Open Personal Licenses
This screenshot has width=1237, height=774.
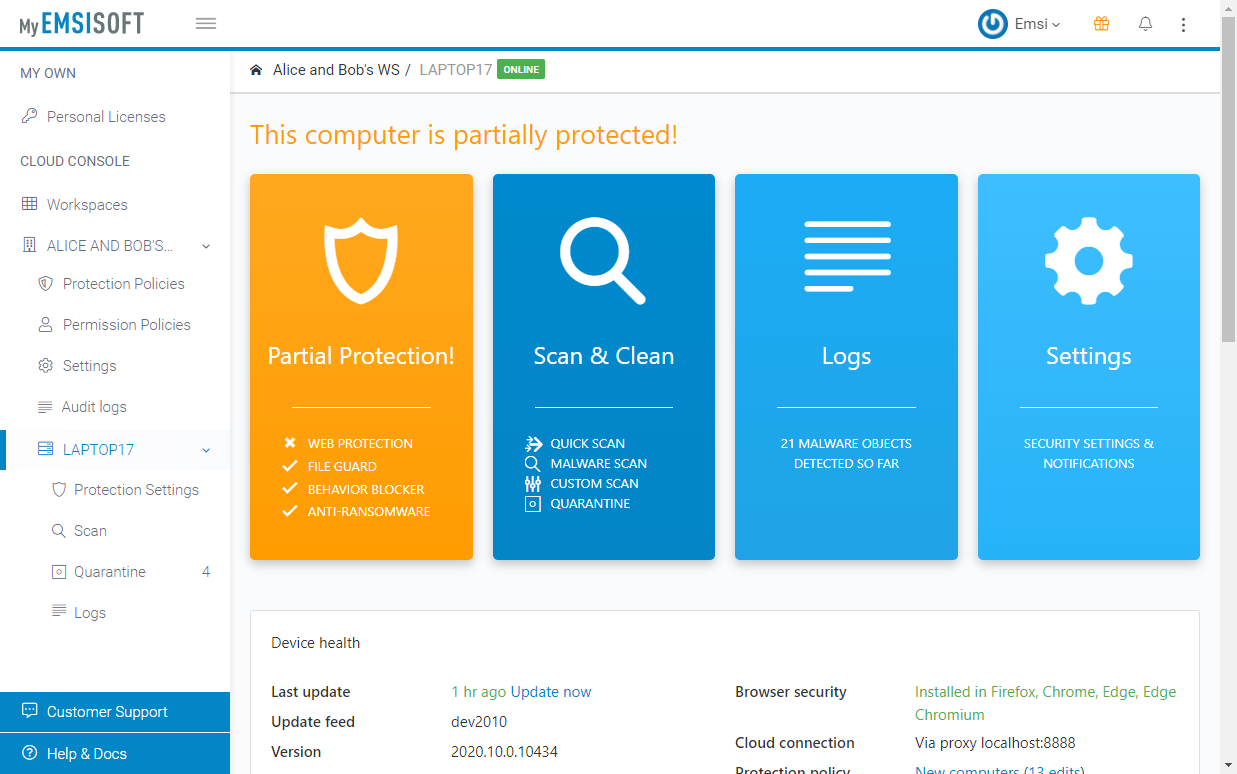[106, 117]
